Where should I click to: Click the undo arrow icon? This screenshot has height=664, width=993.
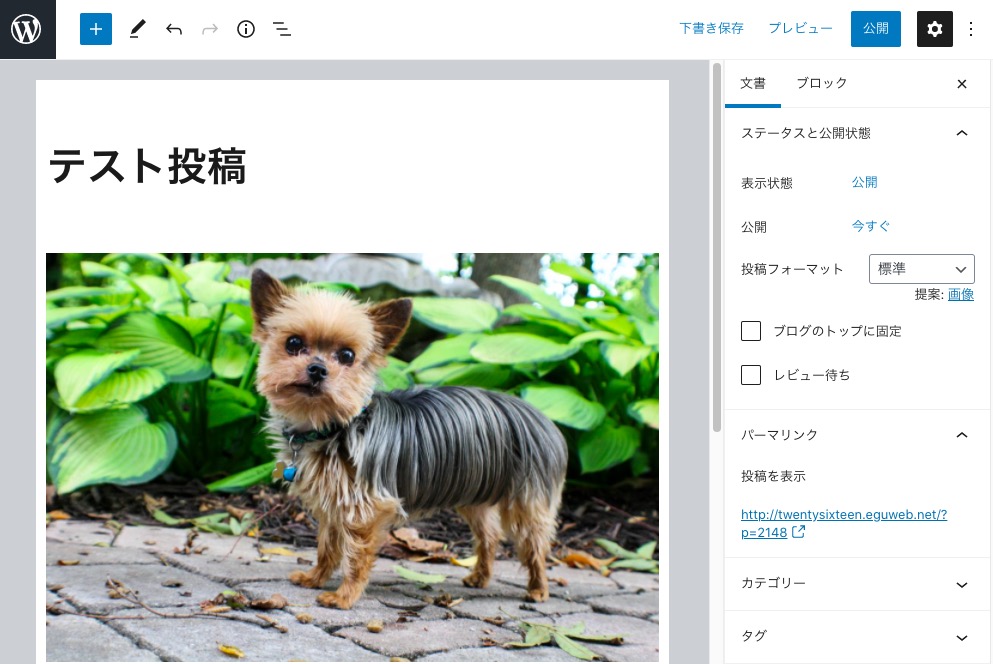(x=174, y=29)
